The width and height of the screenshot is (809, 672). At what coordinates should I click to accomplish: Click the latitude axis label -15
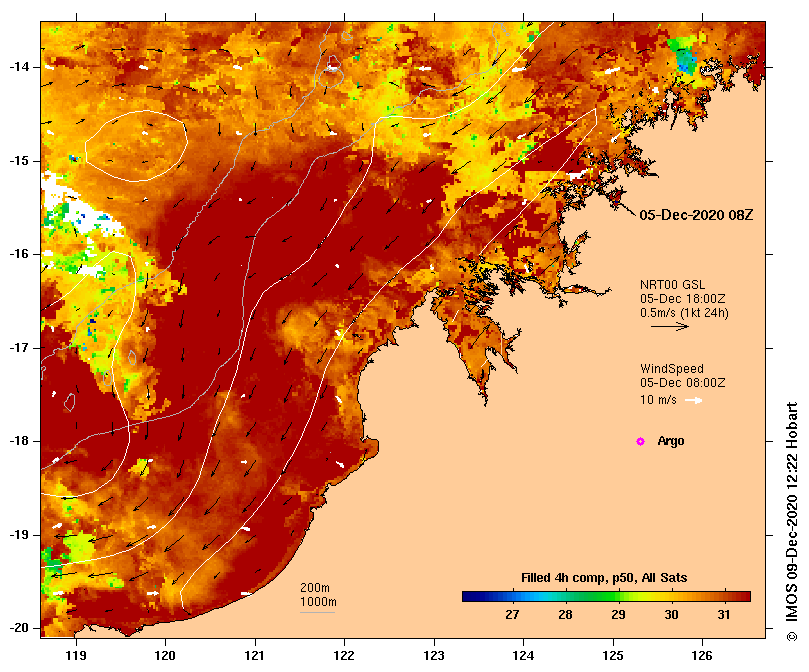click(x=19, y=161)
